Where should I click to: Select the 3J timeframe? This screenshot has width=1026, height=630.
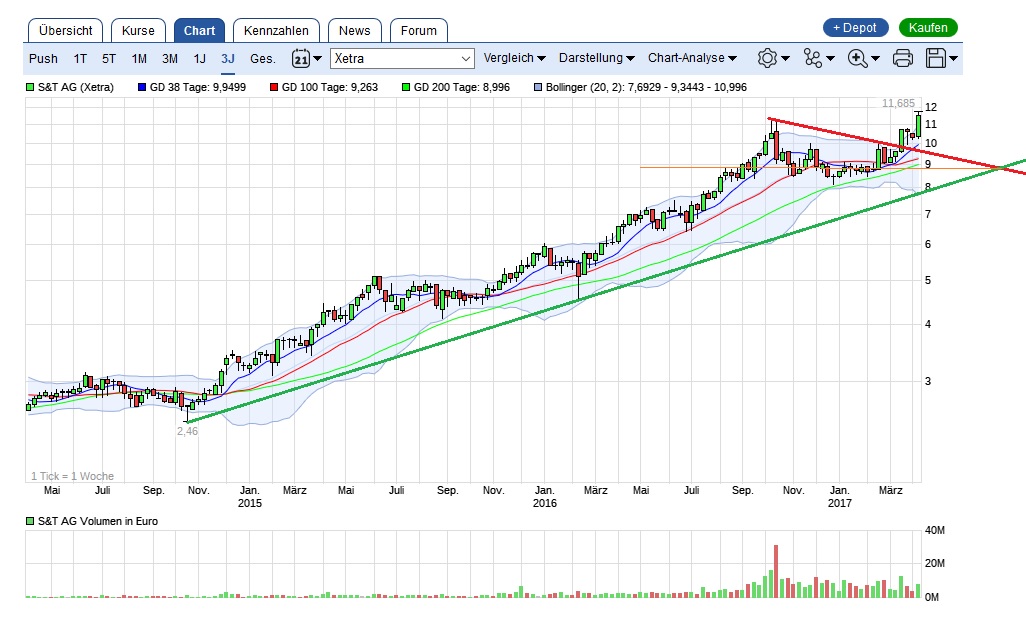(x=228, y=59)
